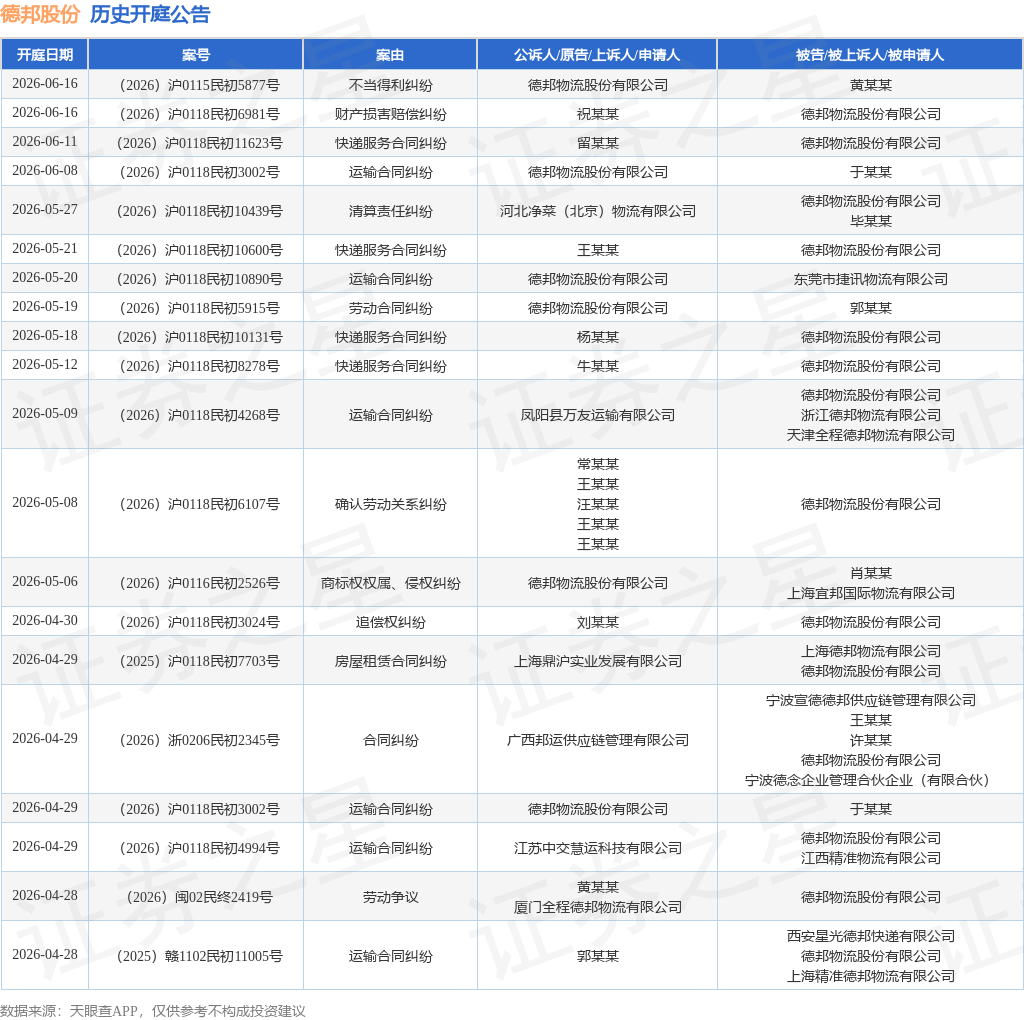Image resolution: width=1024 pixels, height=1020 pixels.
Task: Click 凤阳县万友运输有限公司
Action: coord(598,415)
